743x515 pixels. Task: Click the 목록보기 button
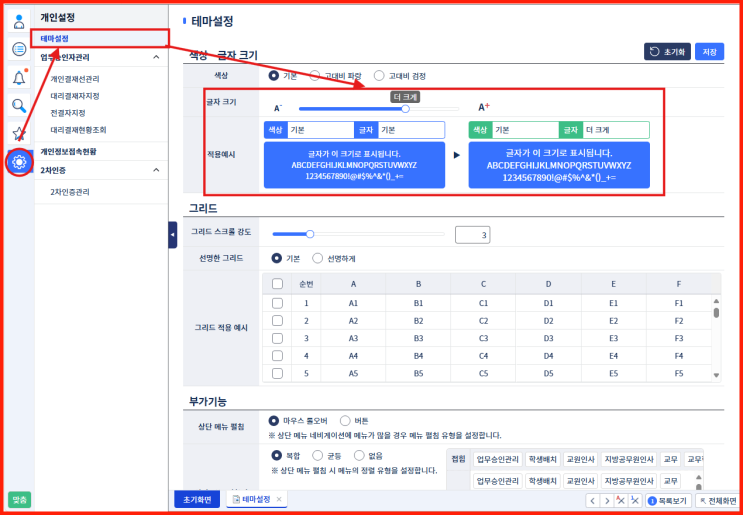(x=669, y=500)
